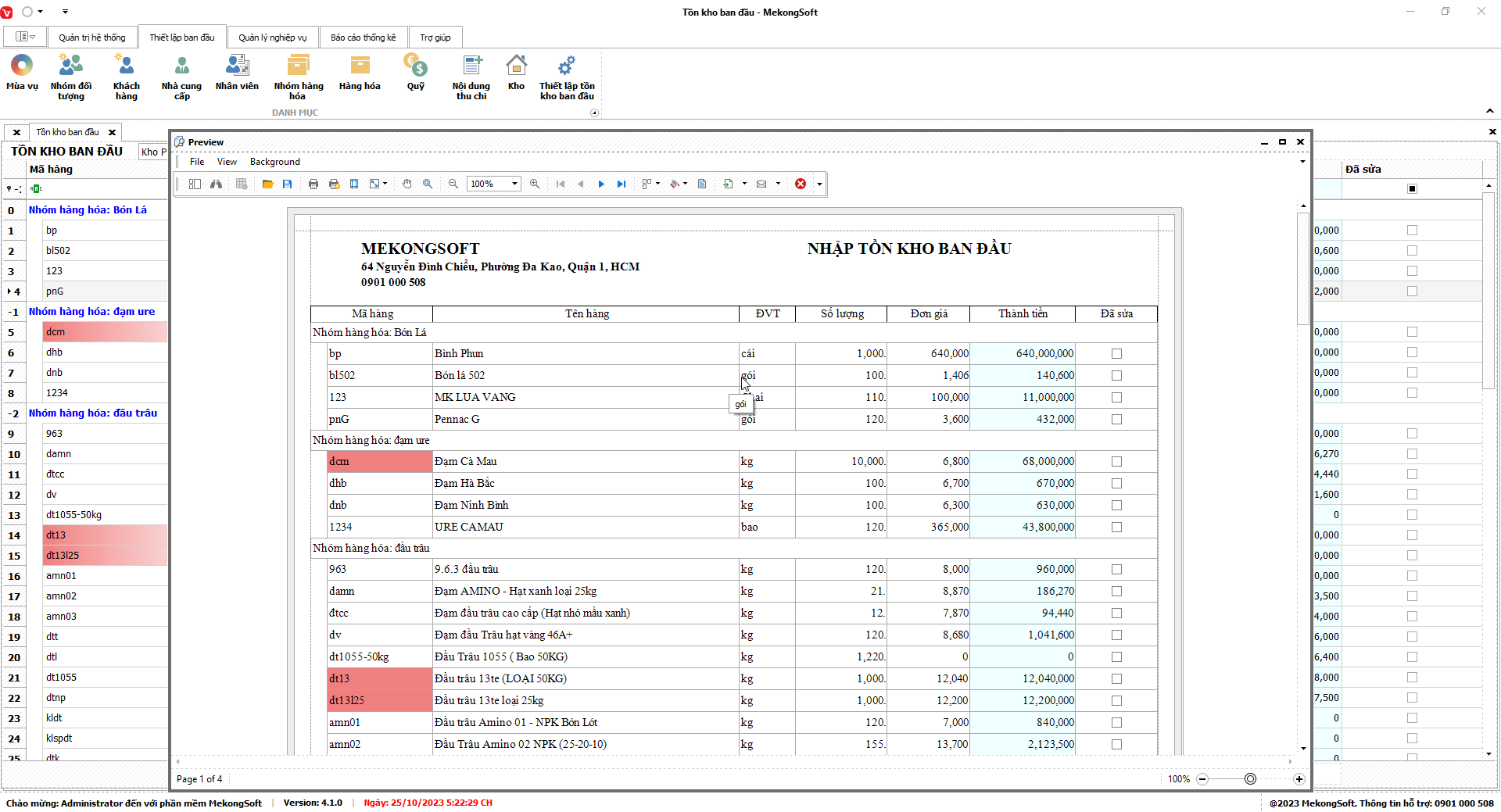1501x812 pixels.
Task: Expand the send via email dropdown arrow
Action: coord(778,184)
